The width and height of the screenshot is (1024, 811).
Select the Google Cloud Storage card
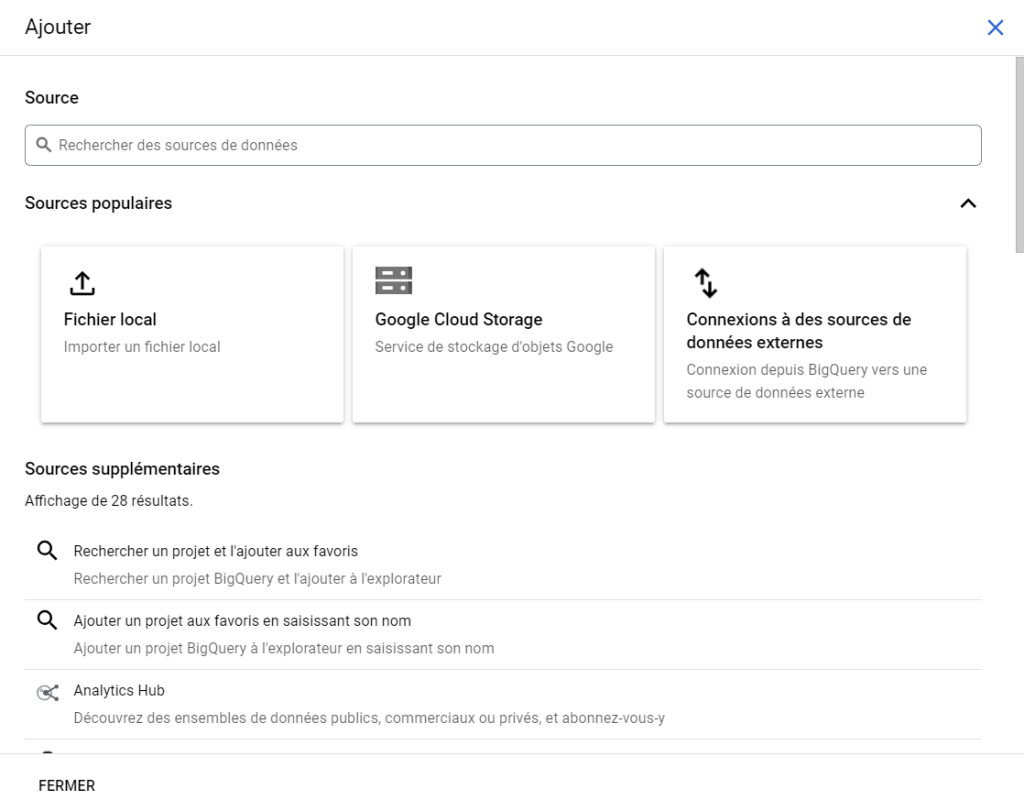[503, 334]
